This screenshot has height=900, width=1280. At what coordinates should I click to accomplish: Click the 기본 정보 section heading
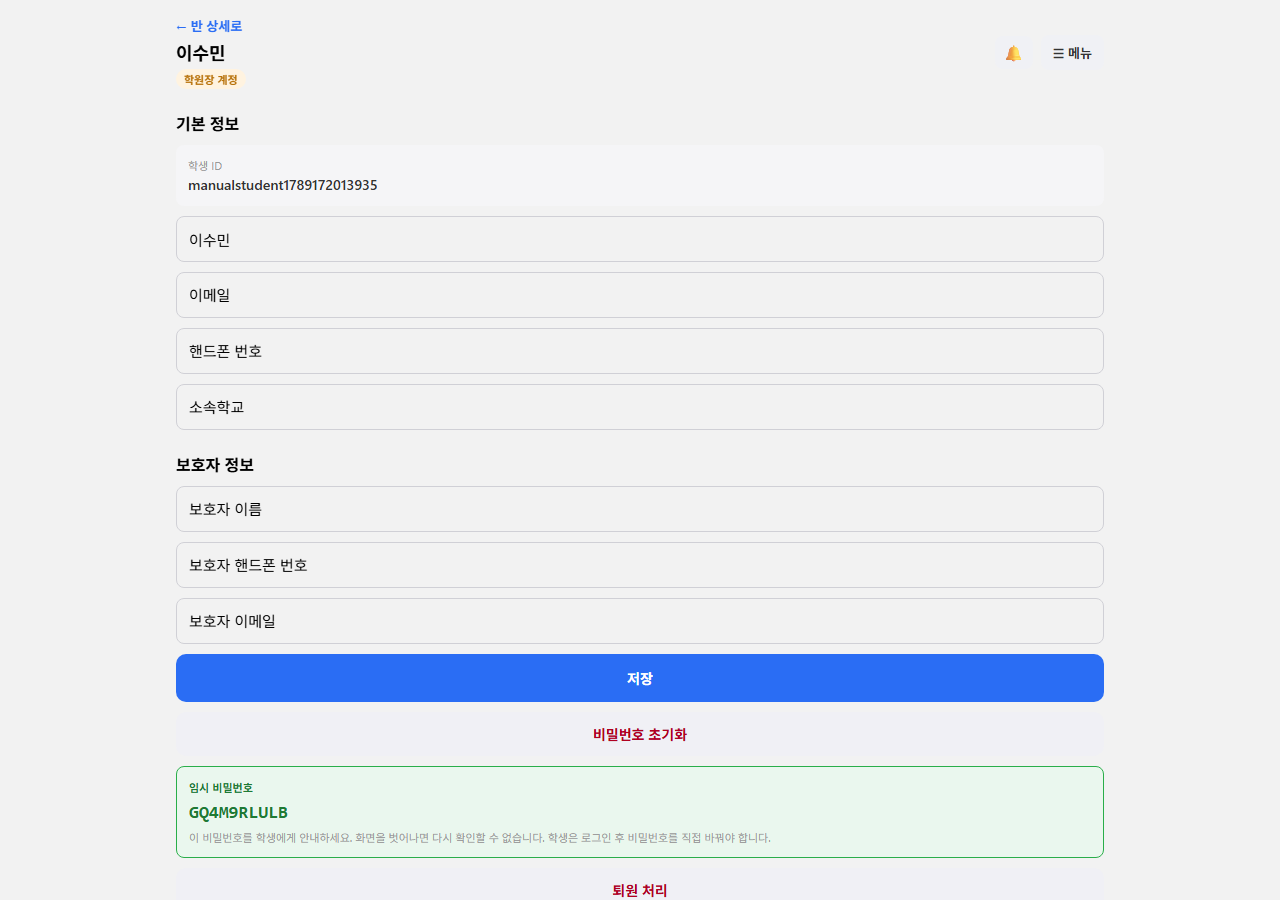coord(207,124)
